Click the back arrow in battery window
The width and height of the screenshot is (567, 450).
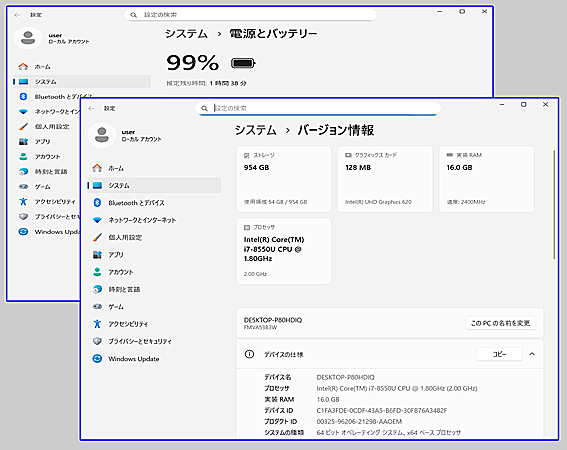17,15
